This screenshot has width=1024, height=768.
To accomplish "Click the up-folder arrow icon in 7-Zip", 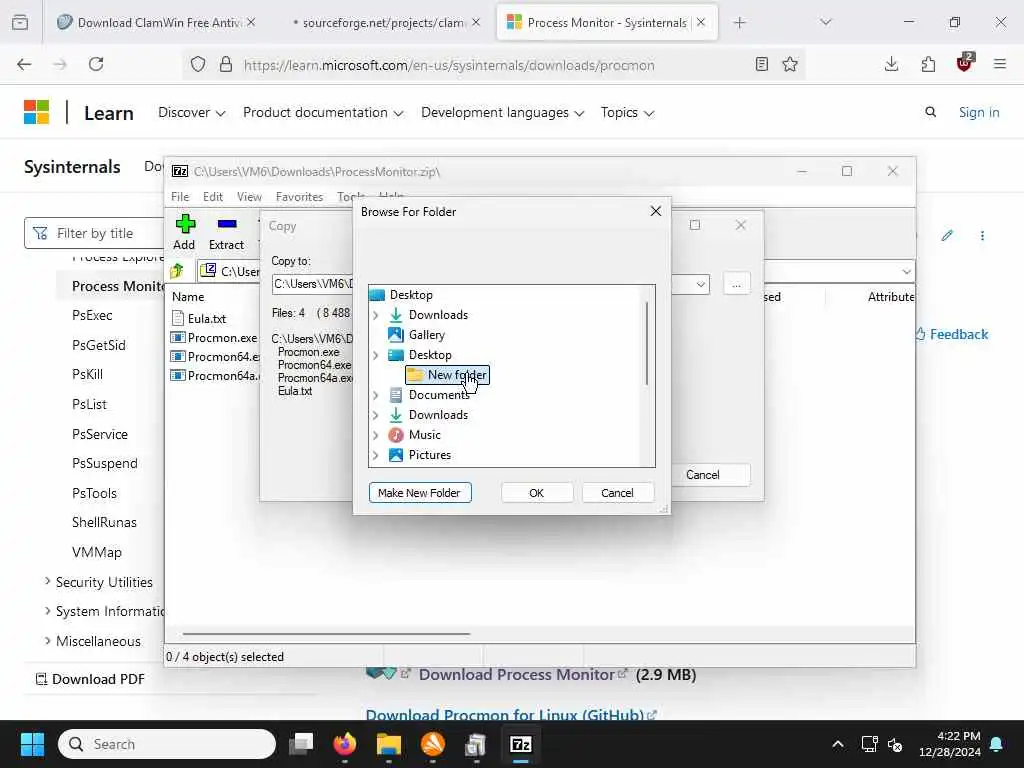I will 176,270.
